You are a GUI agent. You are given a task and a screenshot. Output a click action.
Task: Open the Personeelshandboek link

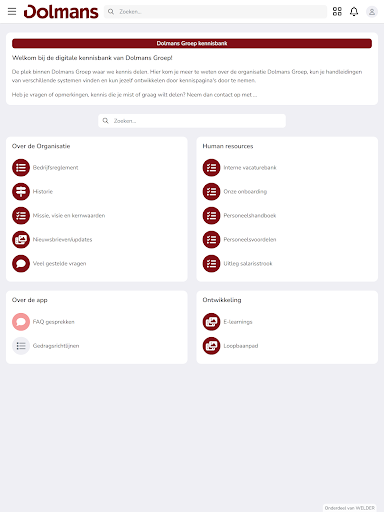click(x=250, y=216)
